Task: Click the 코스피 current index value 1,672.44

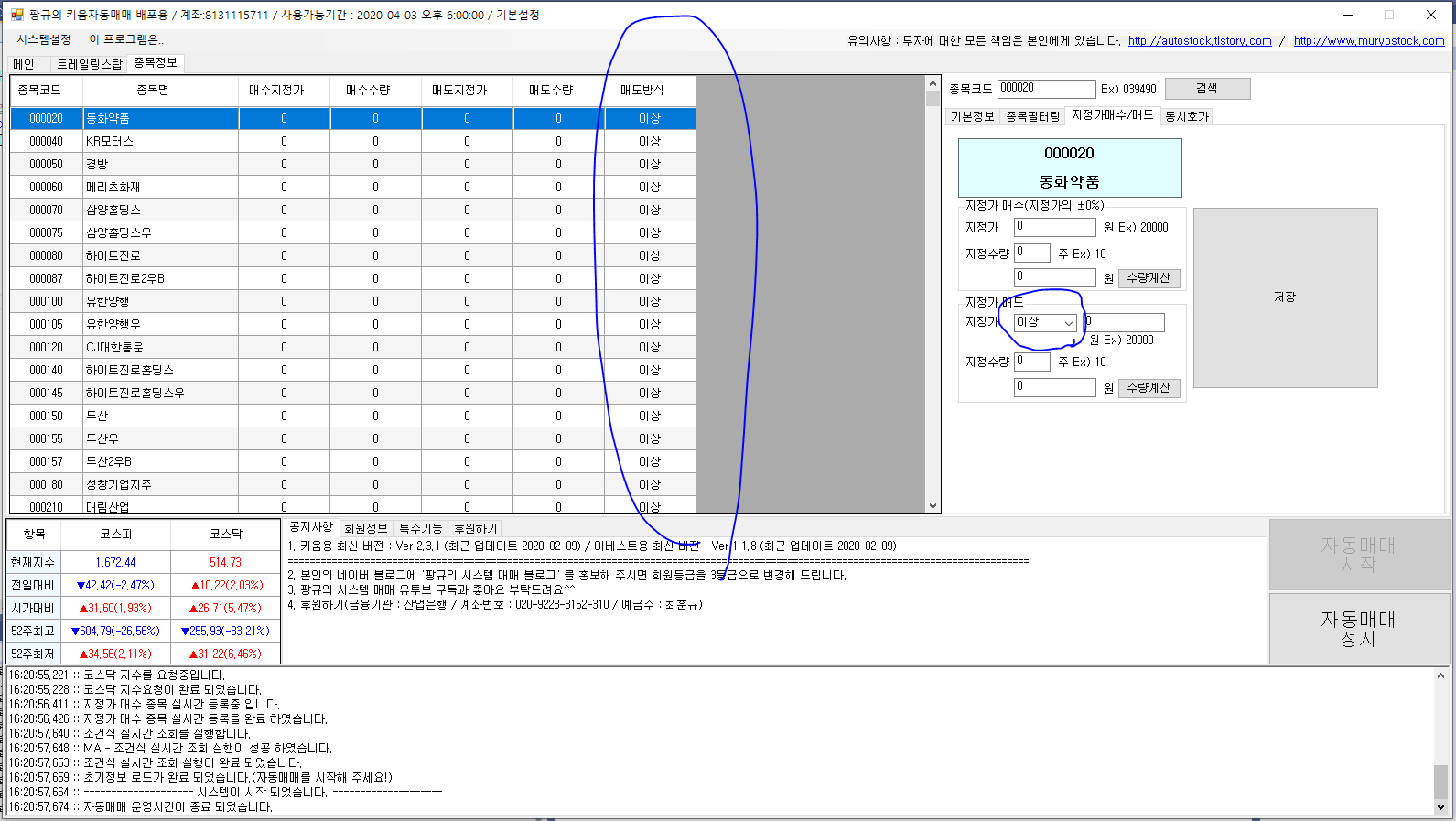Action: click(116, 562)
